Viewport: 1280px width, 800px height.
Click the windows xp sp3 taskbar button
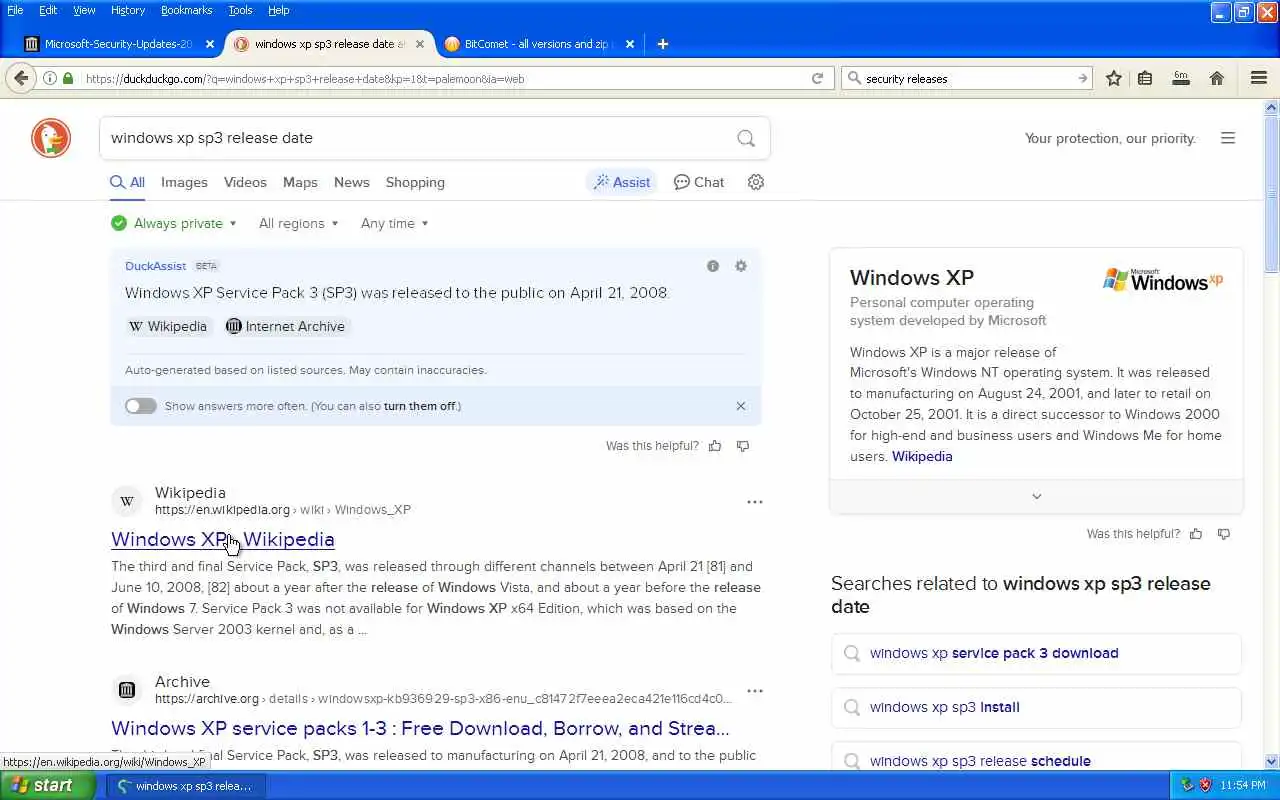point(186,786)
